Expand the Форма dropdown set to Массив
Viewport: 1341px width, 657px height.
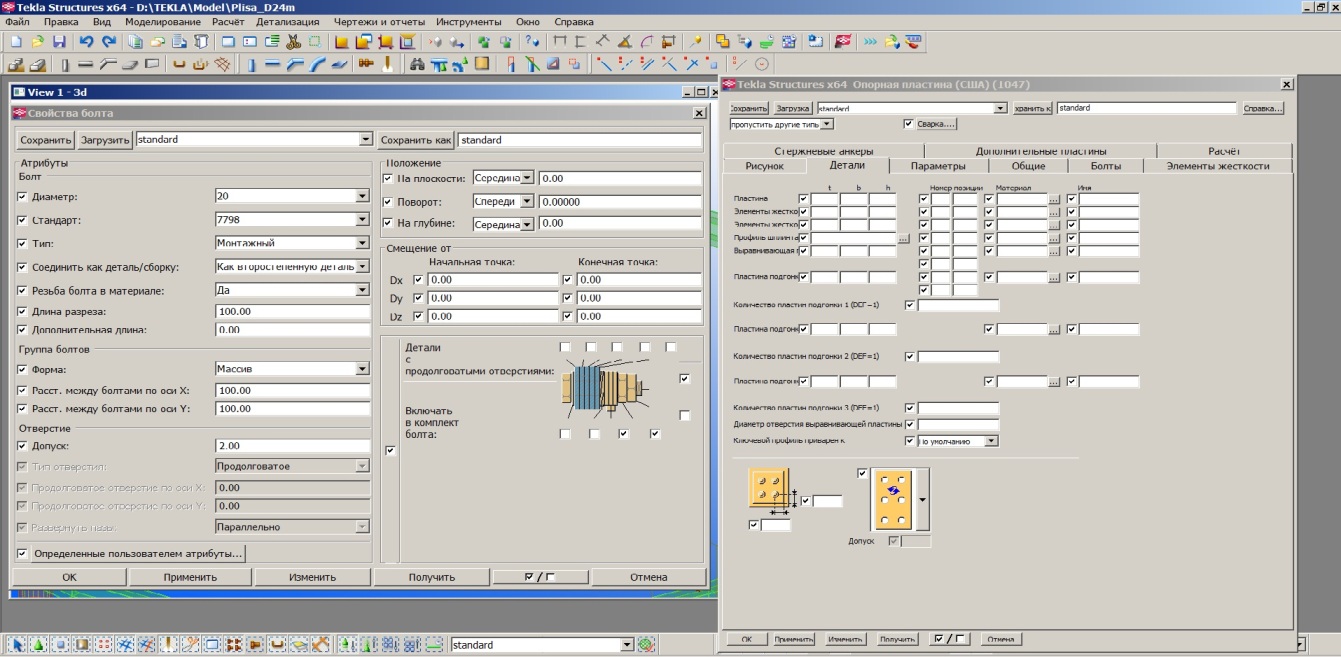(362, 369)
